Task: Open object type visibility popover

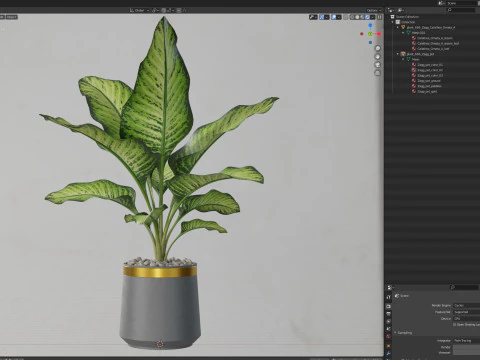Action: click(x=313, y=17)
